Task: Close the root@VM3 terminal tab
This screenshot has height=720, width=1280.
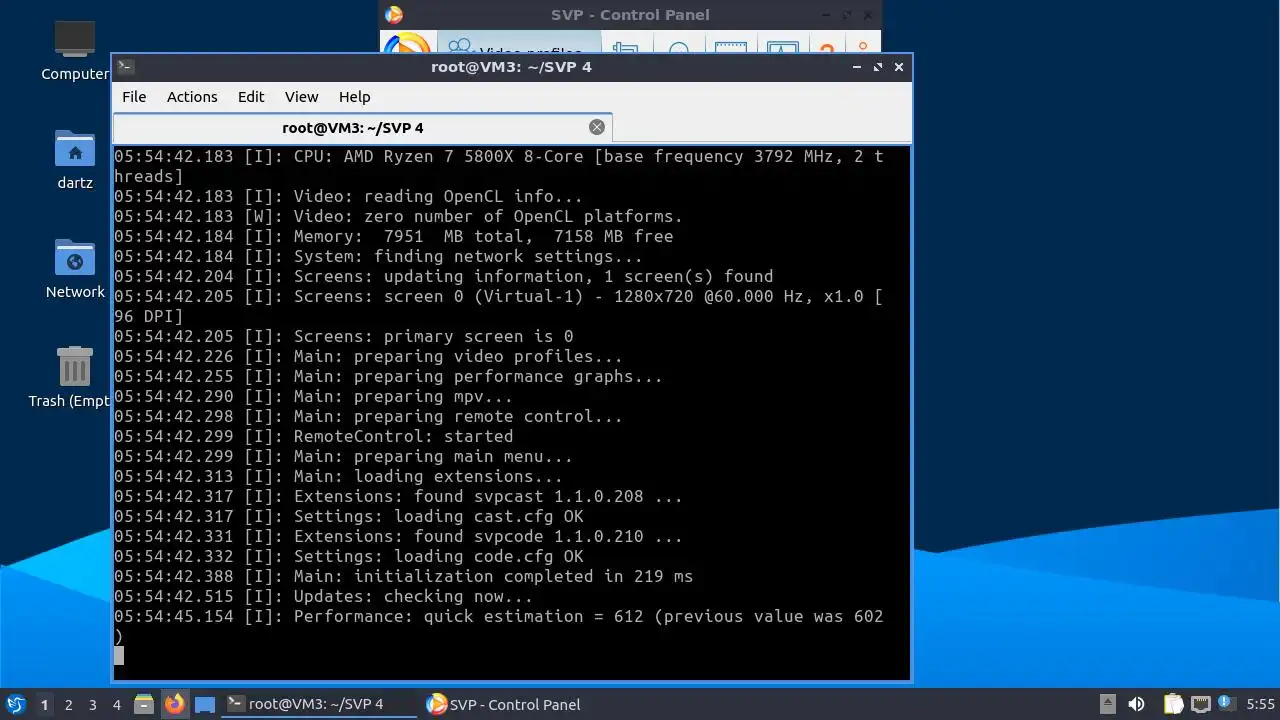Action: click(x=597, y=127)
